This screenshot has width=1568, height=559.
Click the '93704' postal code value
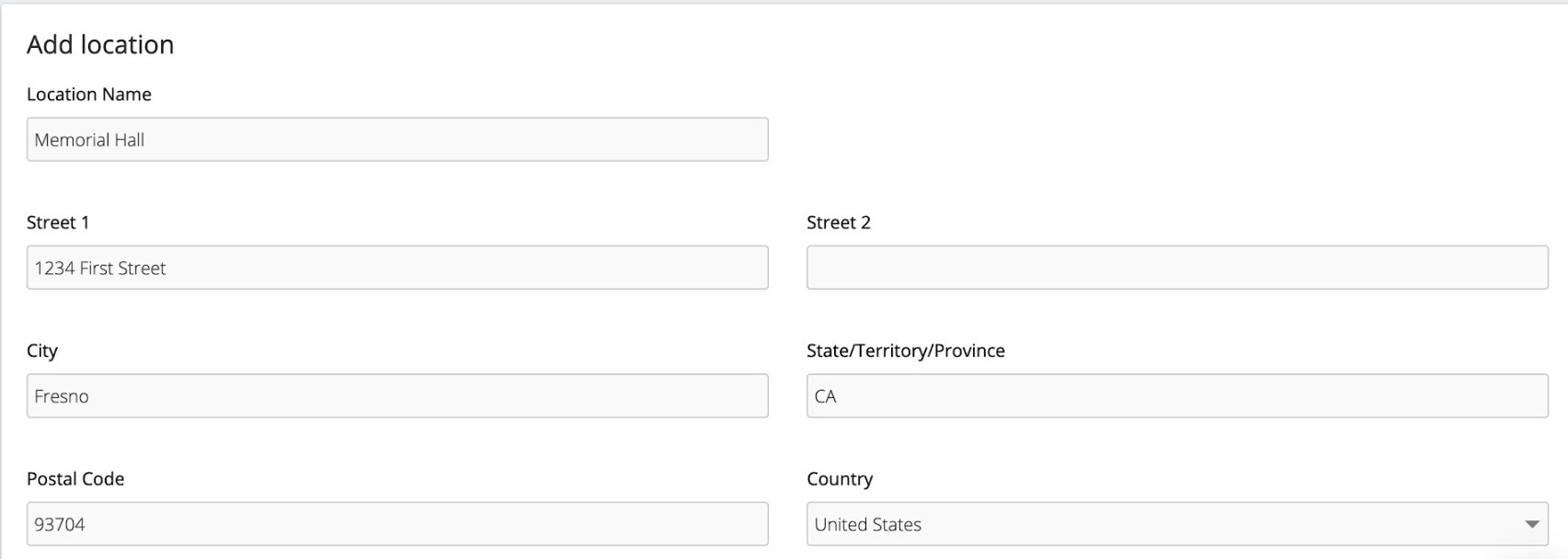tap(60, 524)
